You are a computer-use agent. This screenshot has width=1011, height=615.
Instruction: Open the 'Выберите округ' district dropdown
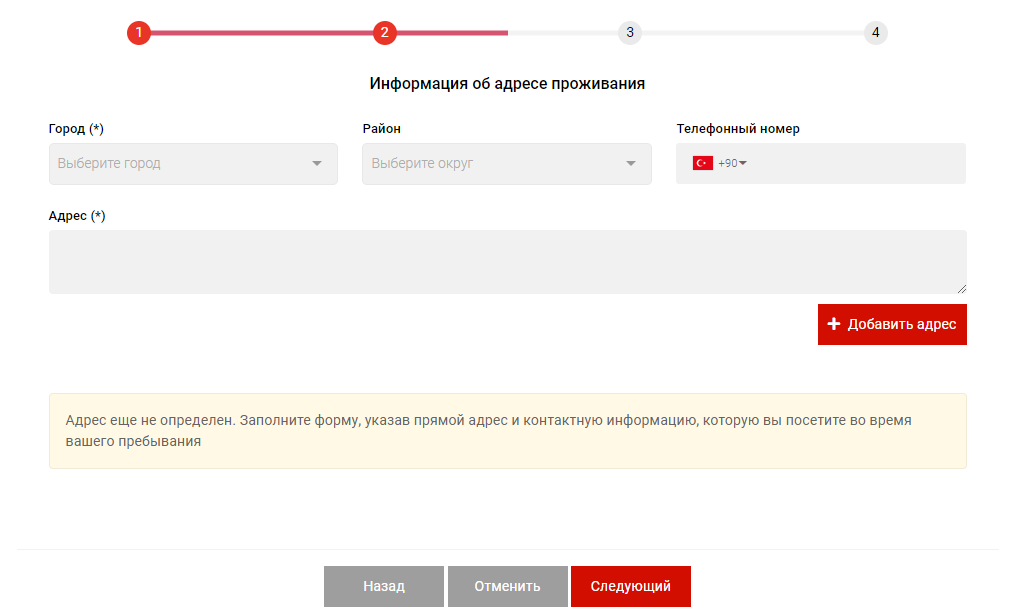[507, 164]
